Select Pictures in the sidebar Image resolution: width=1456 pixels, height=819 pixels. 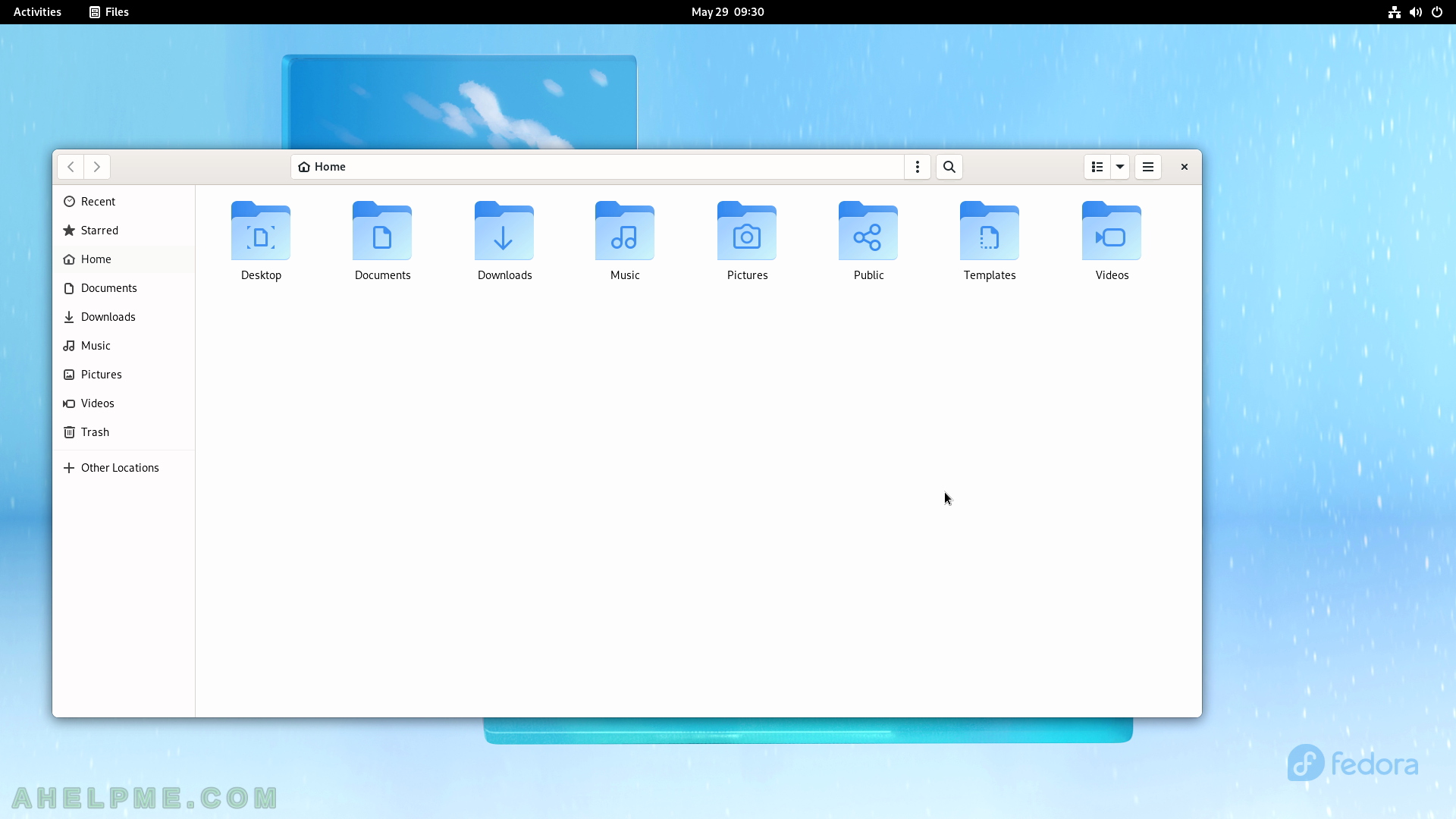tap(124, 375)
